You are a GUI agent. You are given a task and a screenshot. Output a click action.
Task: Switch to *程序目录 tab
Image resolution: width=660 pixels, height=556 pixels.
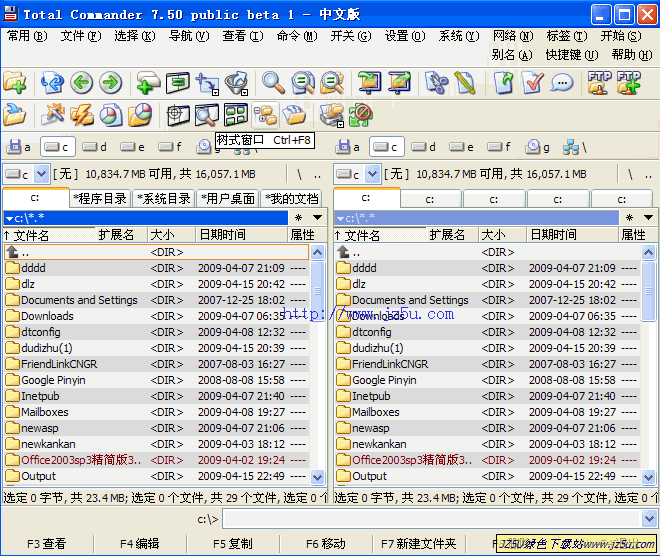click(x=100, y=198)
